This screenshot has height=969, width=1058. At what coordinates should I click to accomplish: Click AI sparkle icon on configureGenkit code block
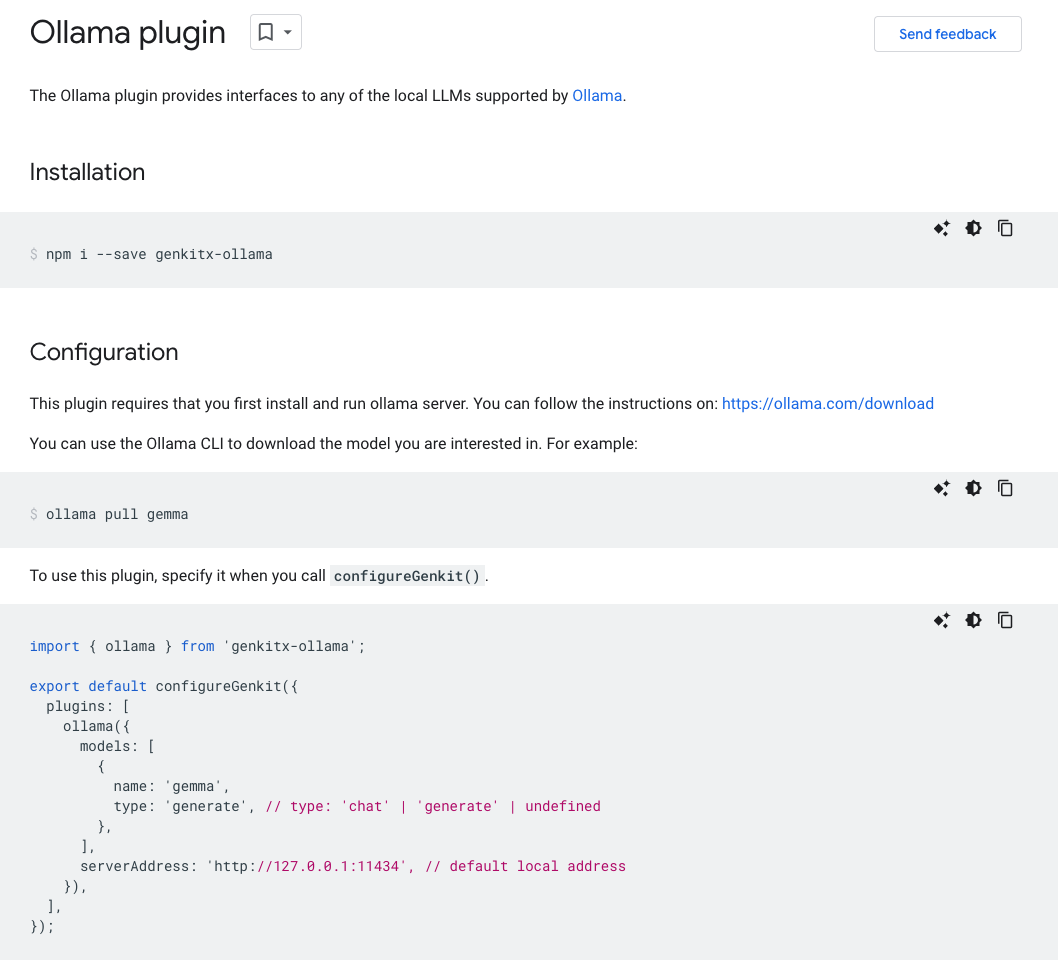[x=941, y=621]
